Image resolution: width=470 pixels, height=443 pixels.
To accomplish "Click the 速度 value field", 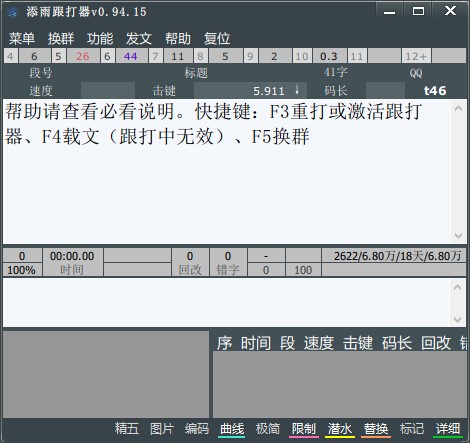I will click(108, 90).
